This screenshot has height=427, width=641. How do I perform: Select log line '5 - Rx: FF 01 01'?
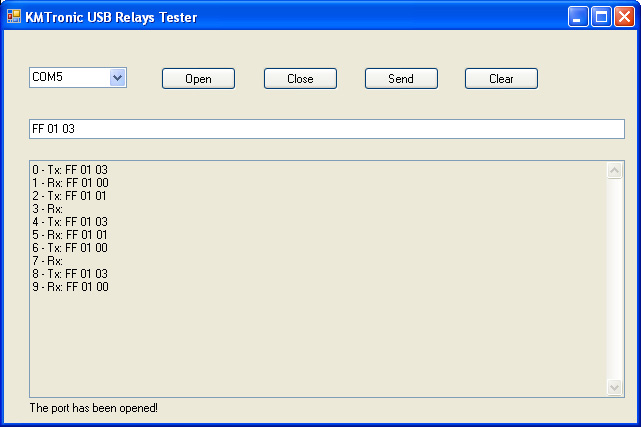[70, 235]
